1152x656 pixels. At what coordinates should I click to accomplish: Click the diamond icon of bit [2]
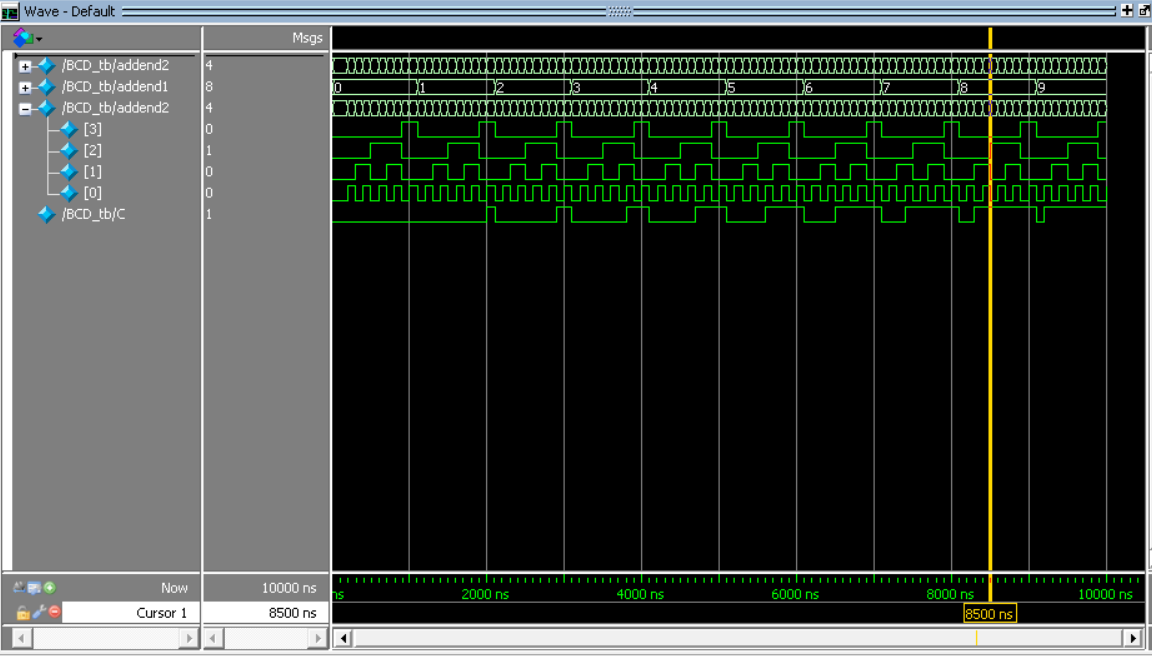(x=69, y=151)
